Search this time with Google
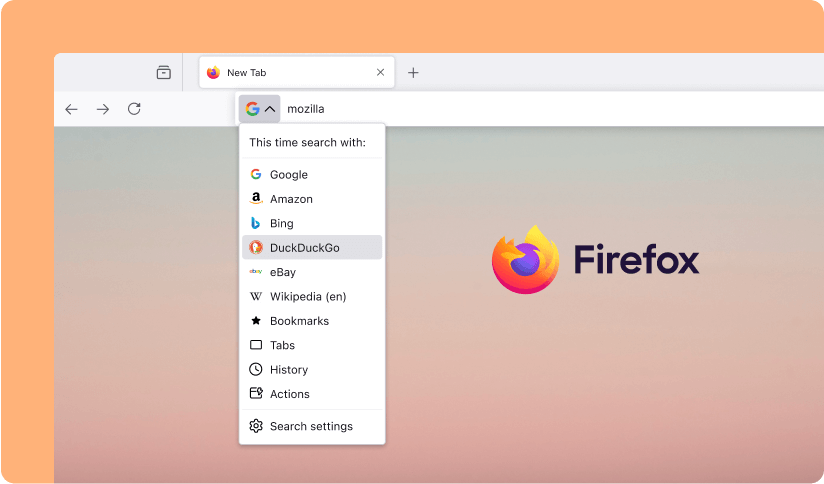 (312, 174)
